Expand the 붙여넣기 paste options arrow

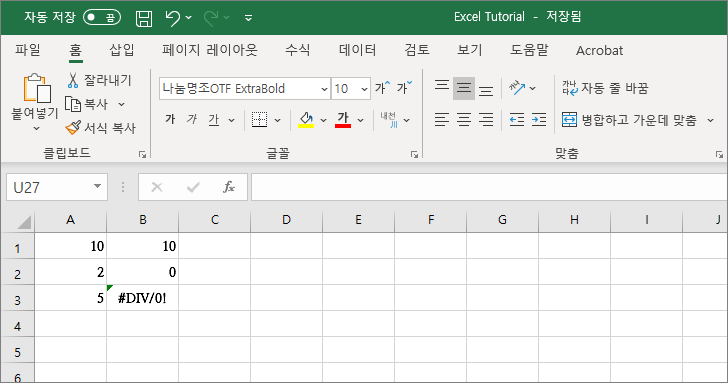(36, 128)
